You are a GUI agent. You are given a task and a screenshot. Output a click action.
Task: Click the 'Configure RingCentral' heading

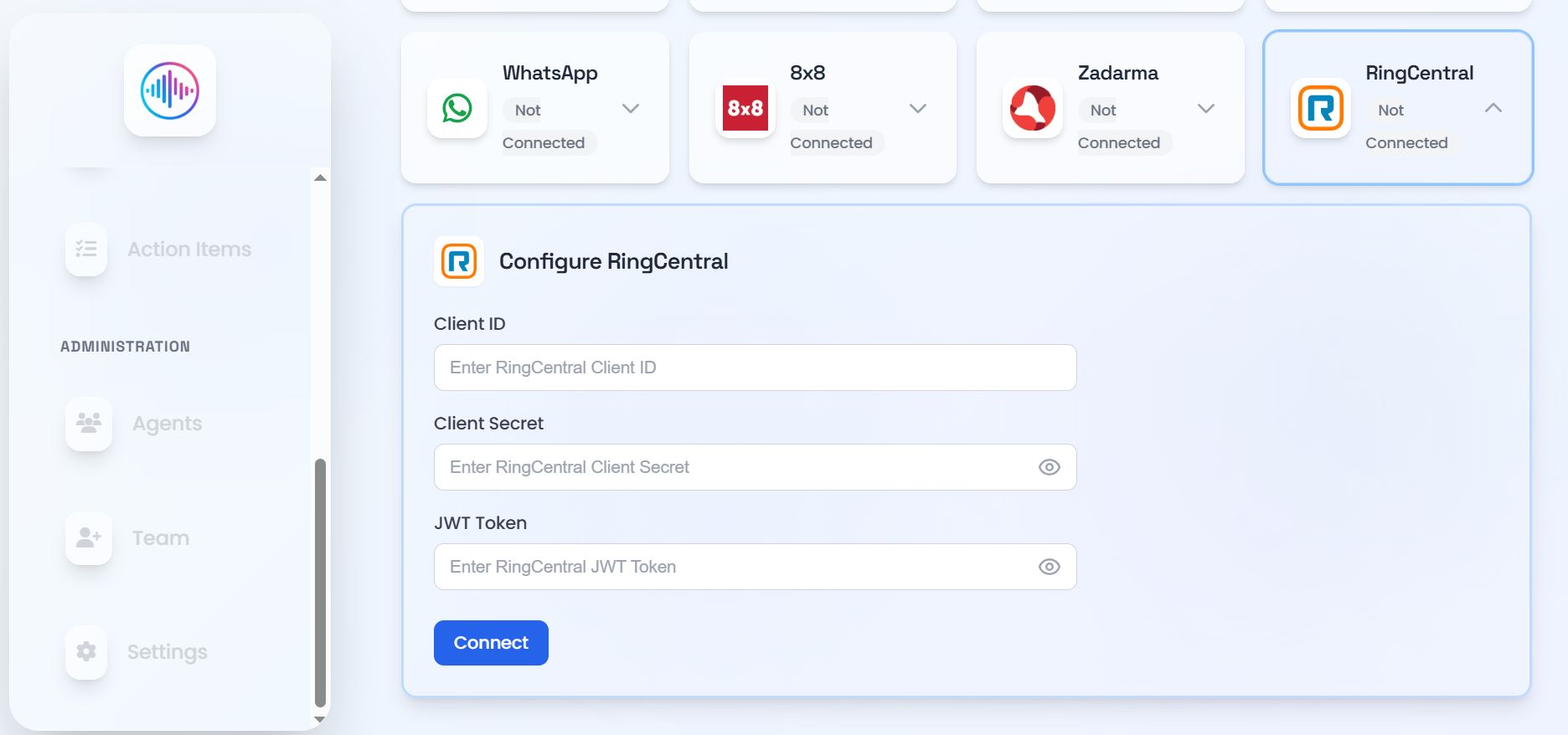[x=614, y=261]
